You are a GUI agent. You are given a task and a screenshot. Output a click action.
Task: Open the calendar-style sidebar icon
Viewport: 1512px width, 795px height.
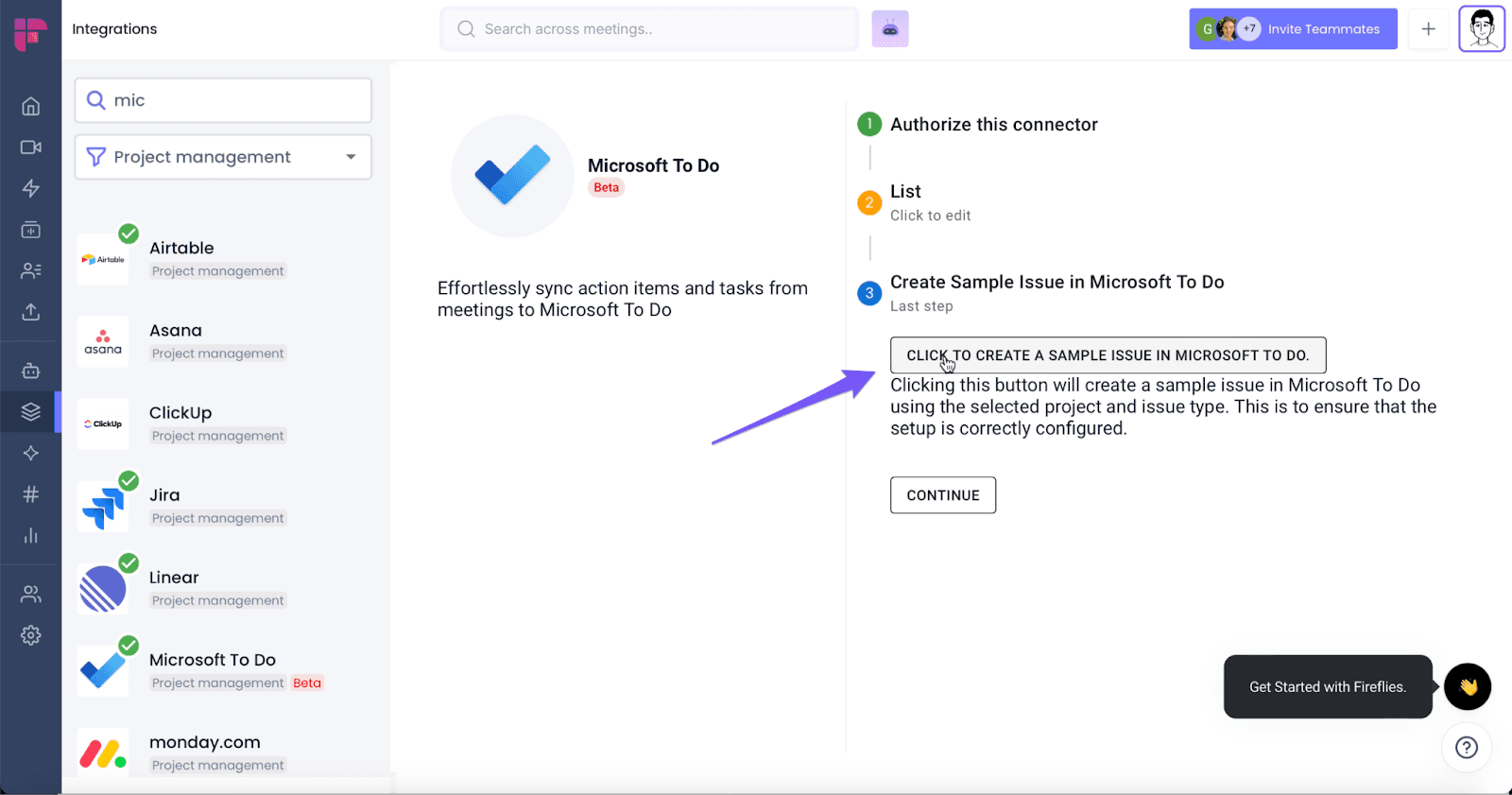click(x=31, y=230)
